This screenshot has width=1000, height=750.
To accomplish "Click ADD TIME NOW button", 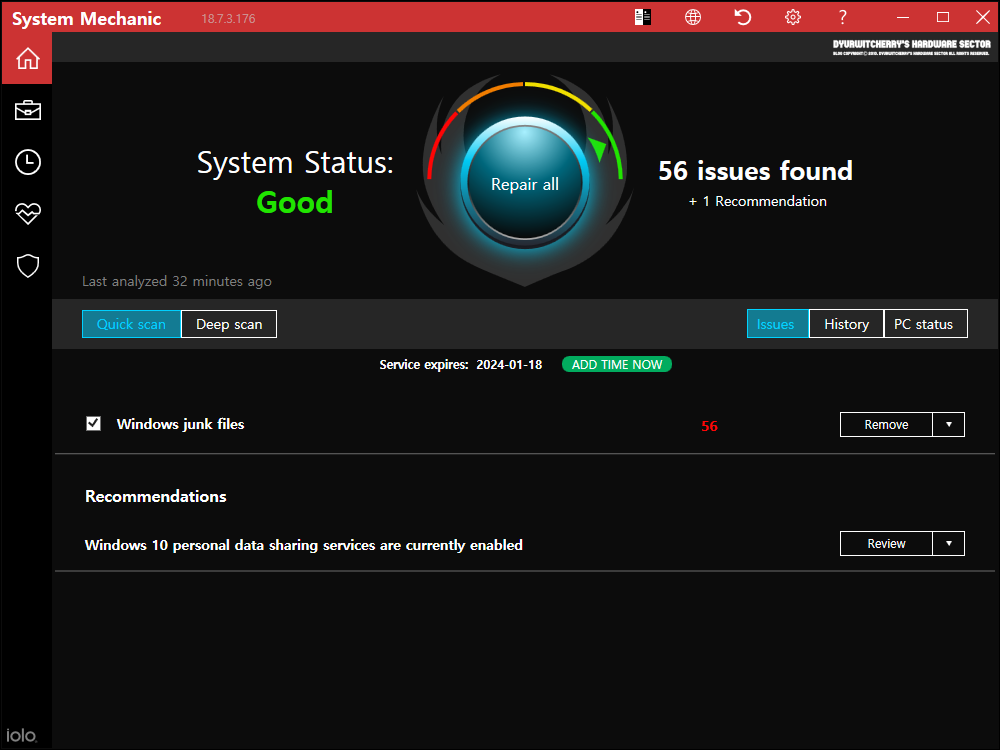I will click(x=617, y=364).
